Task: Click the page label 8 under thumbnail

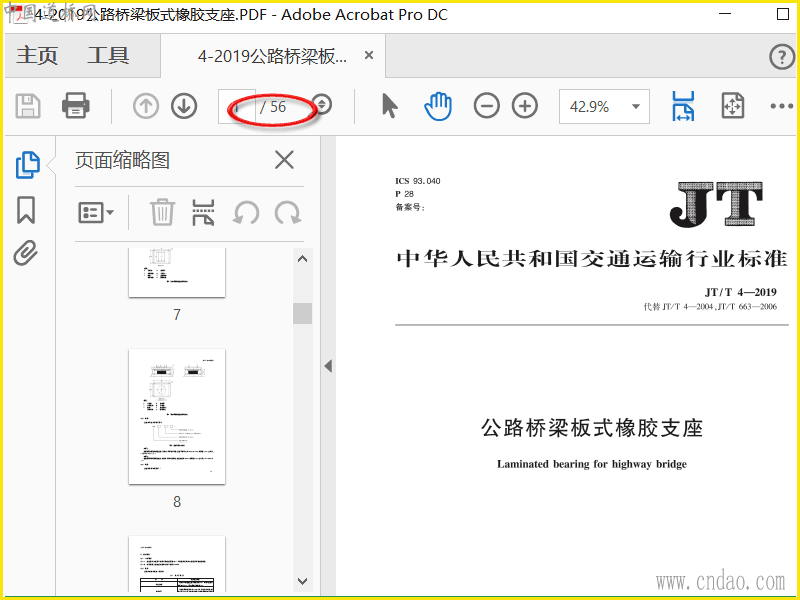Action: click(177, 502)
